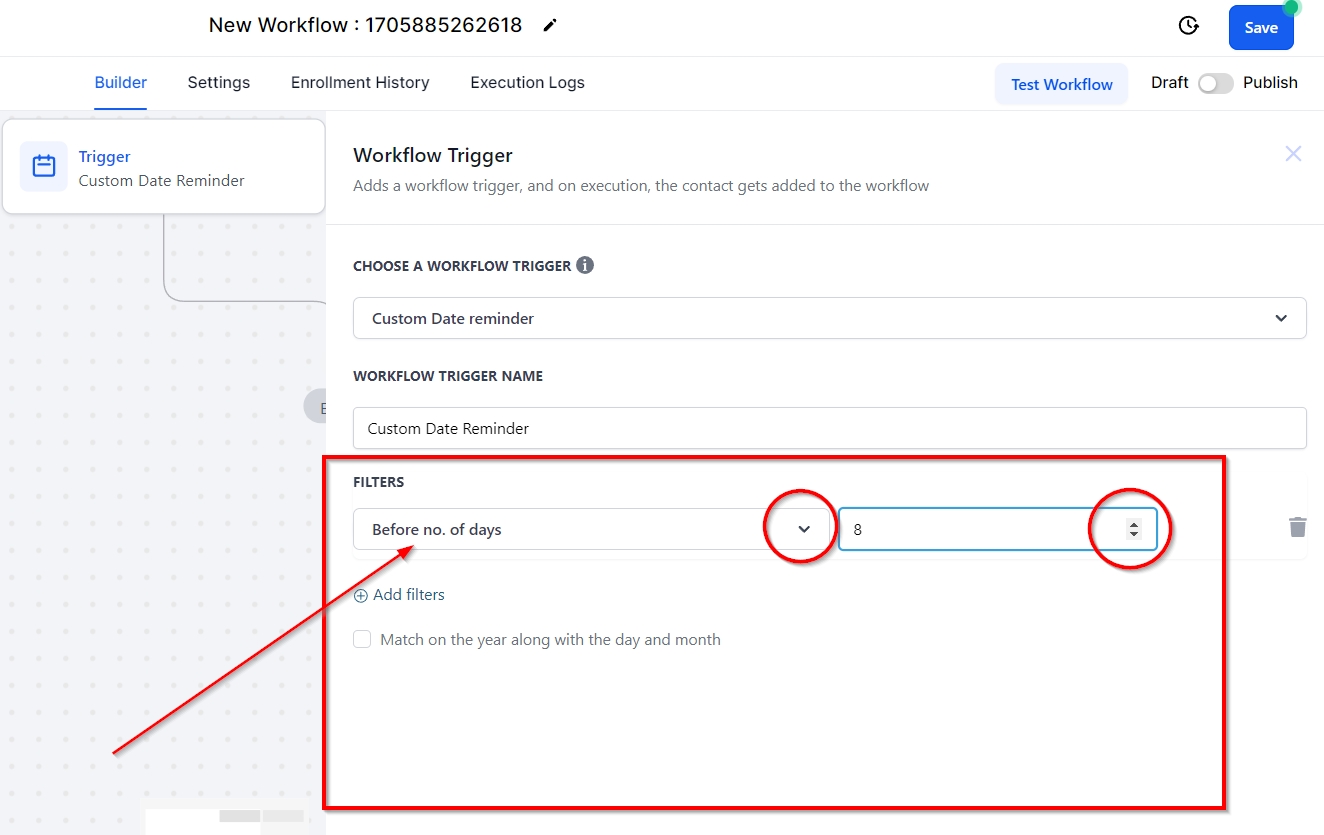Image resolution: width=1324 pixels, height=835 pixels.
Task: Click info icon beside Choose a Workflow Trigger
Action: click(x=585, y=266)
